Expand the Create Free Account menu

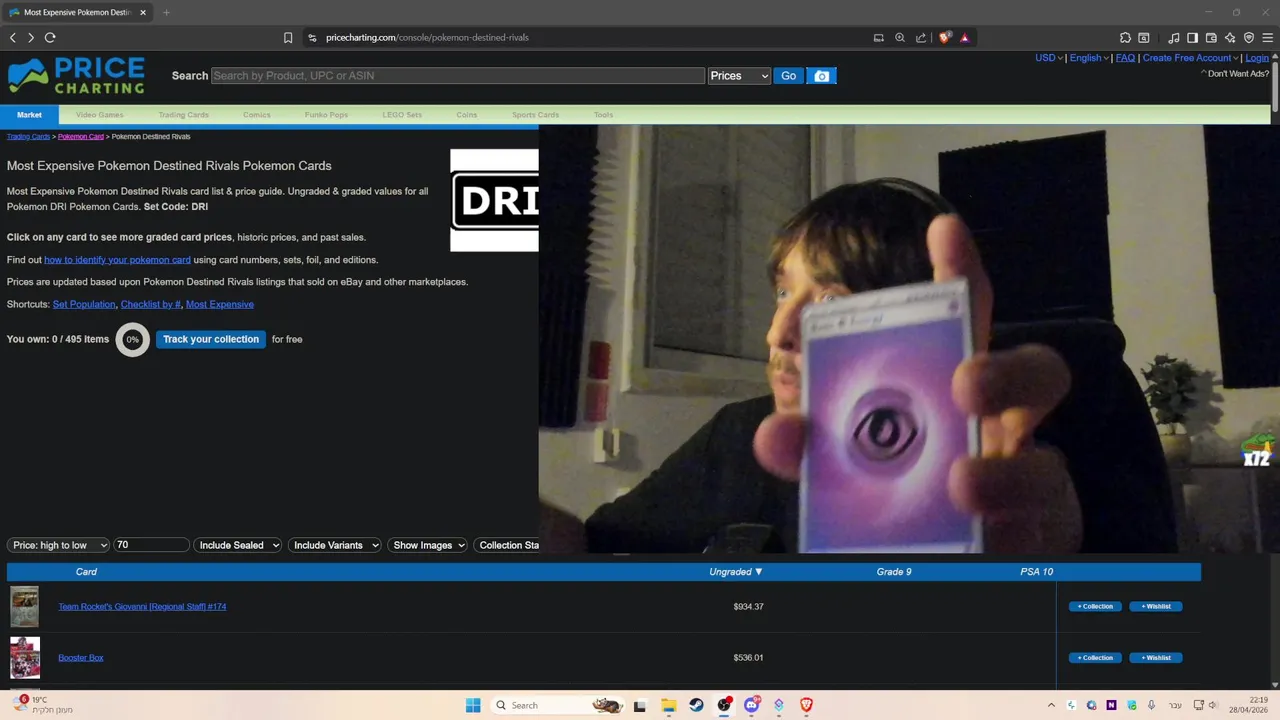point(1190,58)
